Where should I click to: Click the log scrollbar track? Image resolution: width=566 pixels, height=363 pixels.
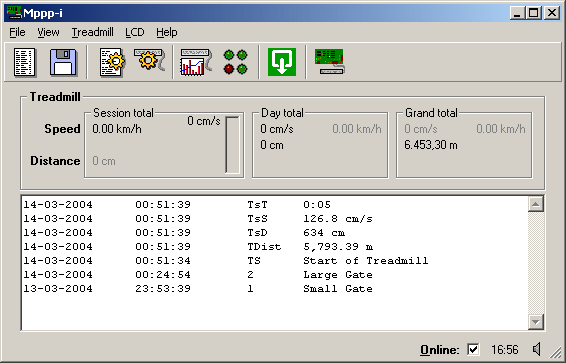(x=536, y=263)
